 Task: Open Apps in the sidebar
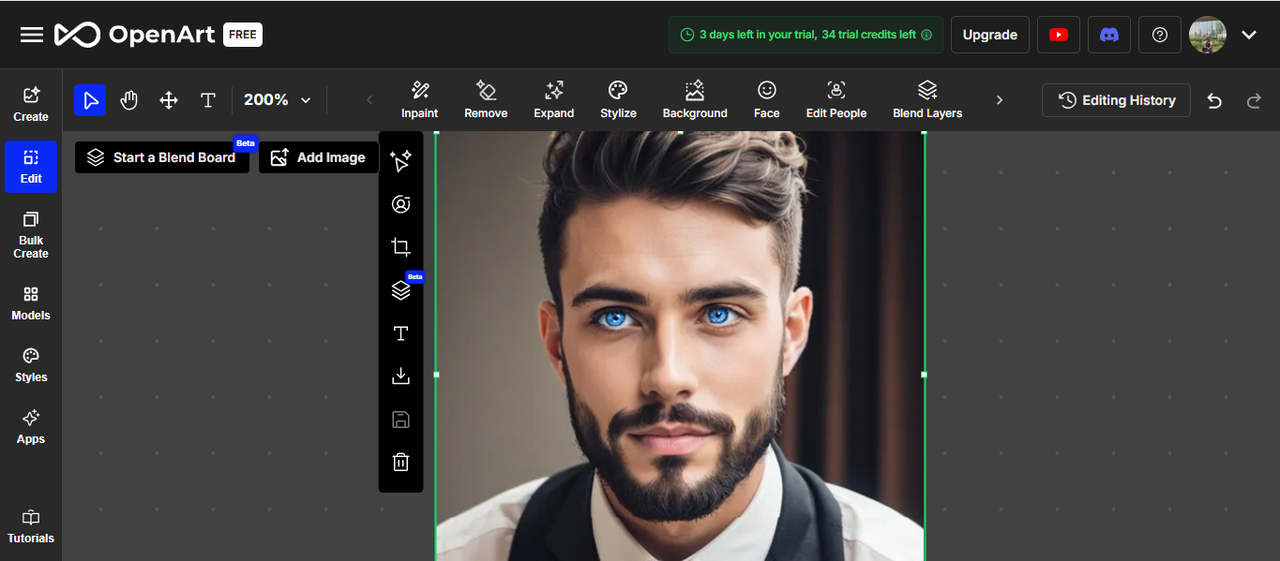pyautogui.click(x=31, y=427)
